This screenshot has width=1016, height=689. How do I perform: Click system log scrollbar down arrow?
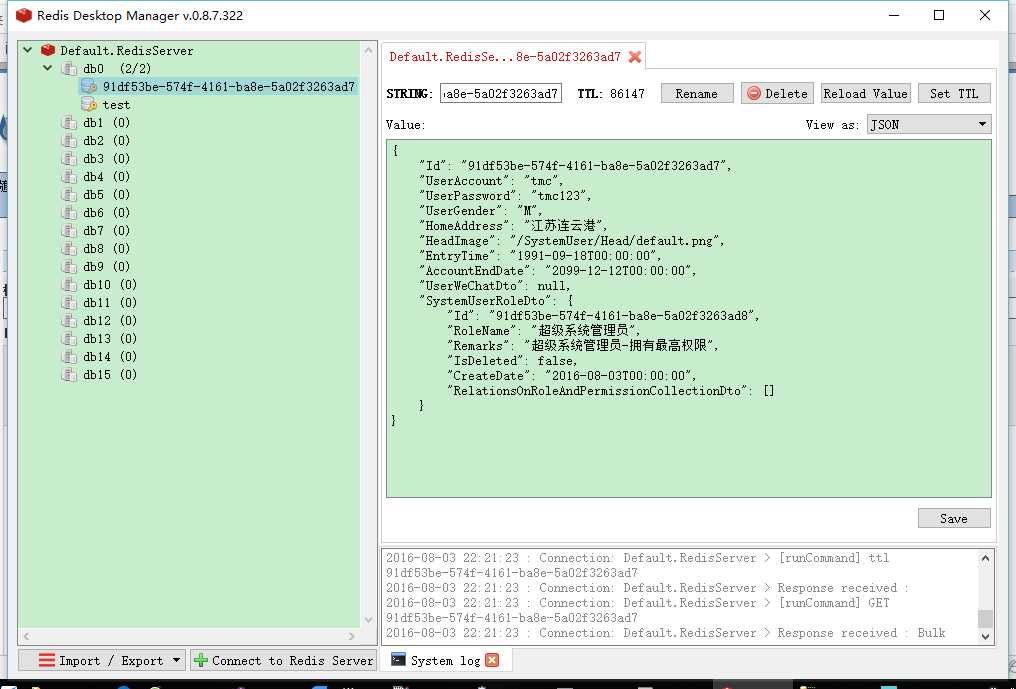point(985,636)
